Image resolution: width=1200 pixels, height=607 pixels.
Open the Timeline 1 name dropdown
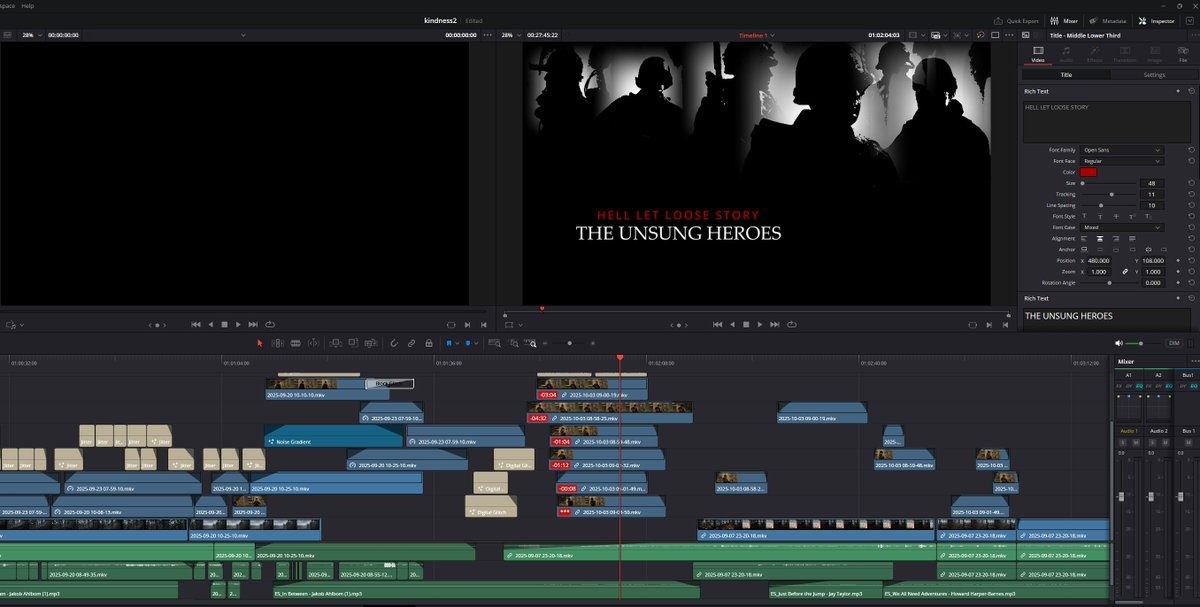pyautogui.click(x=756, y=35)
